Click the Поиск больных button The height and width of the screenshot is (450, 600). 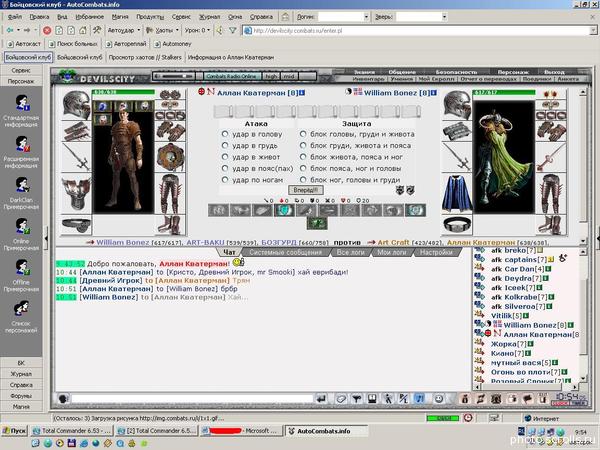[73, 44]
